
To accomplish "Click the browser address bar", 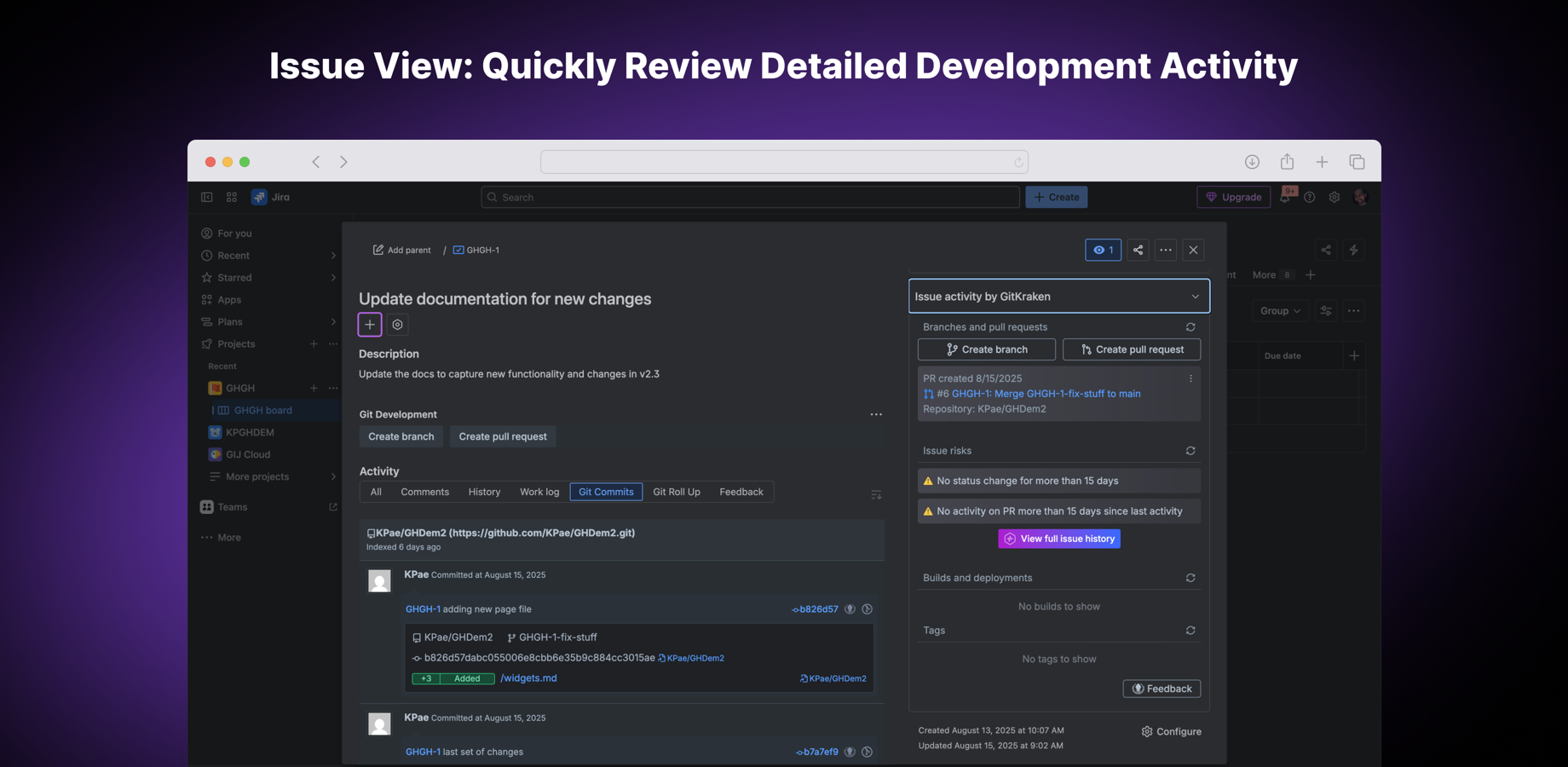I will [x=784, y=162].
